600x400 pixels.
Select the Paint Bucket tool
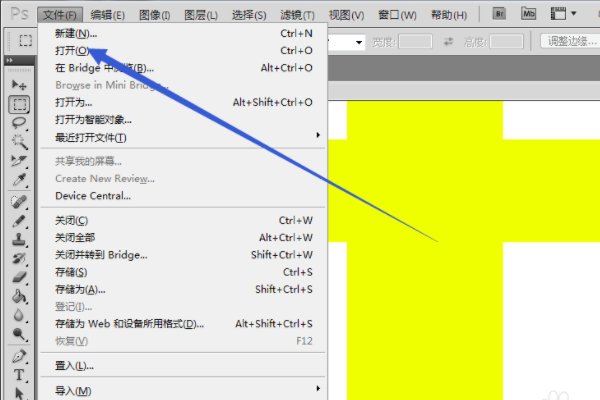(19, 296)
